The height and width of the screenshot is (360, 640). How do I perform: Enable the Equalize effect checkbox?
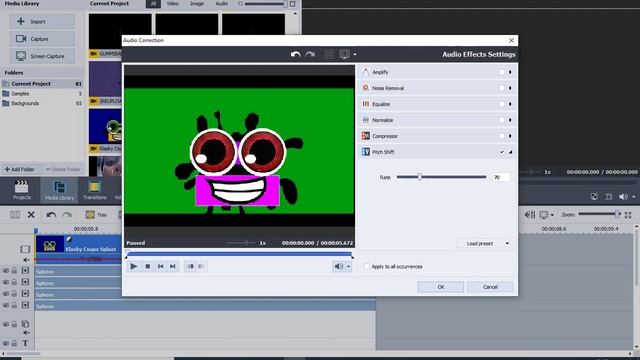(x=502, y=104)
